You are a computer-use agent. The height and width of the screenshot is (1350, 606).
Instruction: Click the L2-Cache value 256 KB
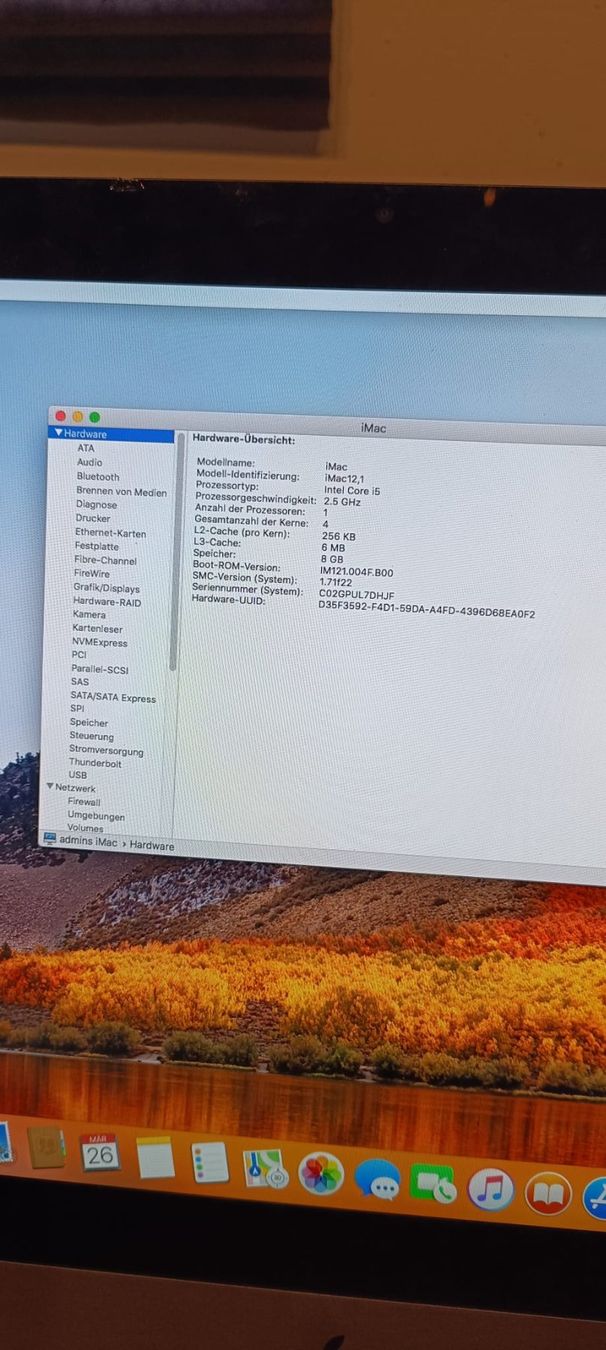(x=338, y=536)
